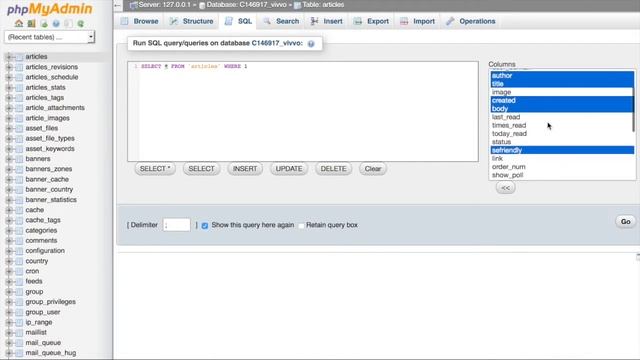Click the table icon beside categories
640x360 pixels.
tap(19, 230)
